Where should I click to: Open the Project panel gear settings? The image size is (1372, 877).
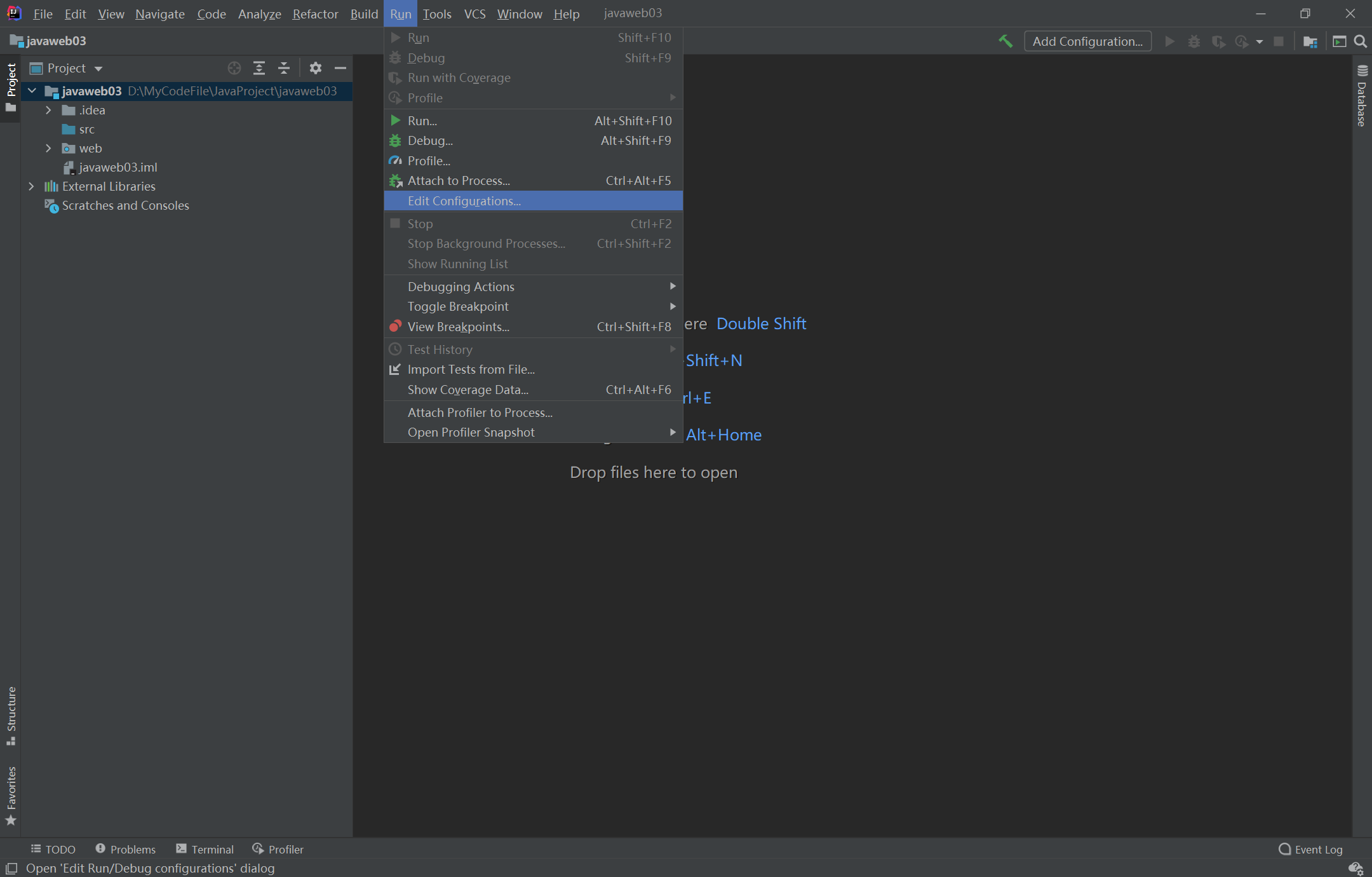pos(315,68)
